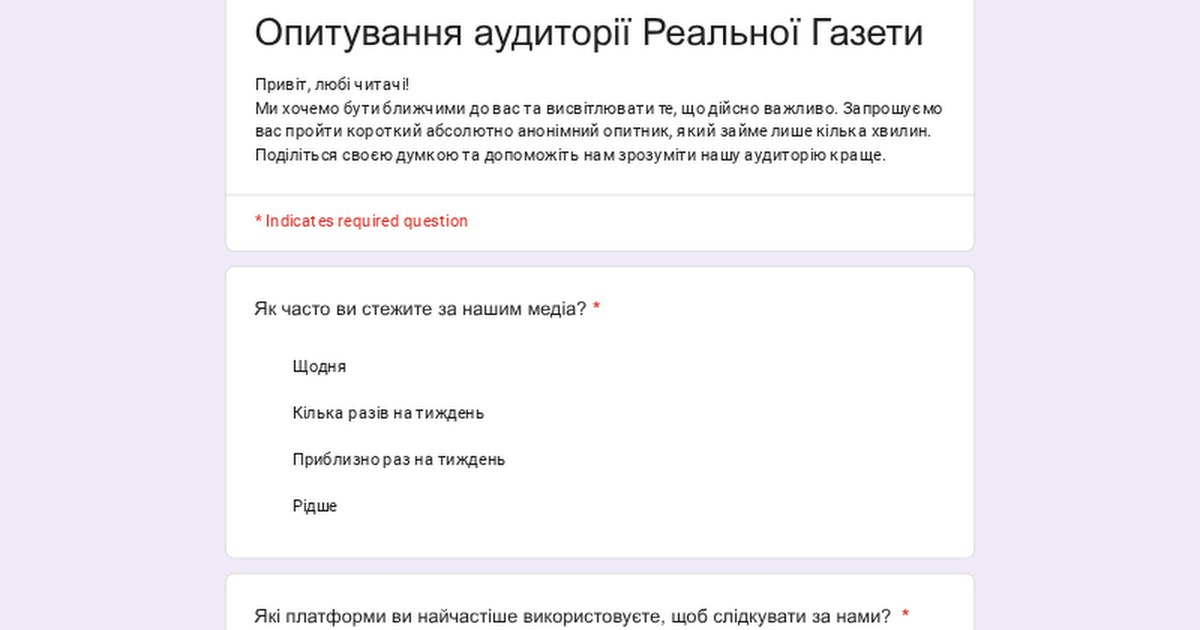
Task: Click the red asterisk after the platforms question
Action: tap(905, 617)
